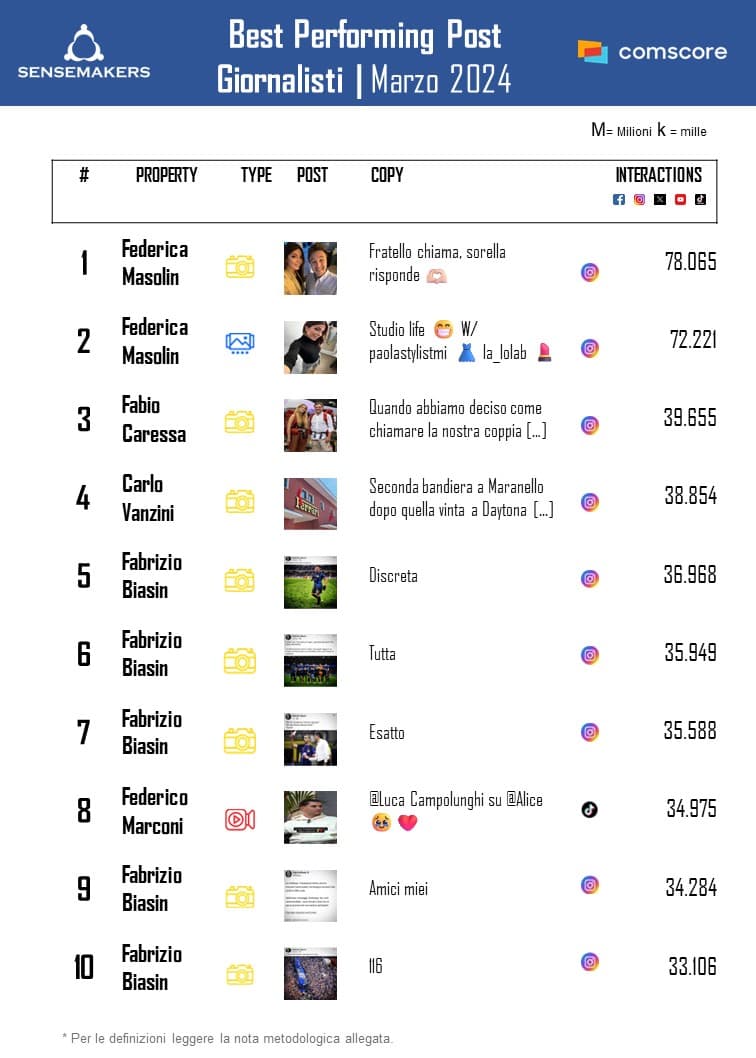Viewport: 756px width, 1058px height.
Task: Click the "Amici miei" post copy text
Action: 399,888
